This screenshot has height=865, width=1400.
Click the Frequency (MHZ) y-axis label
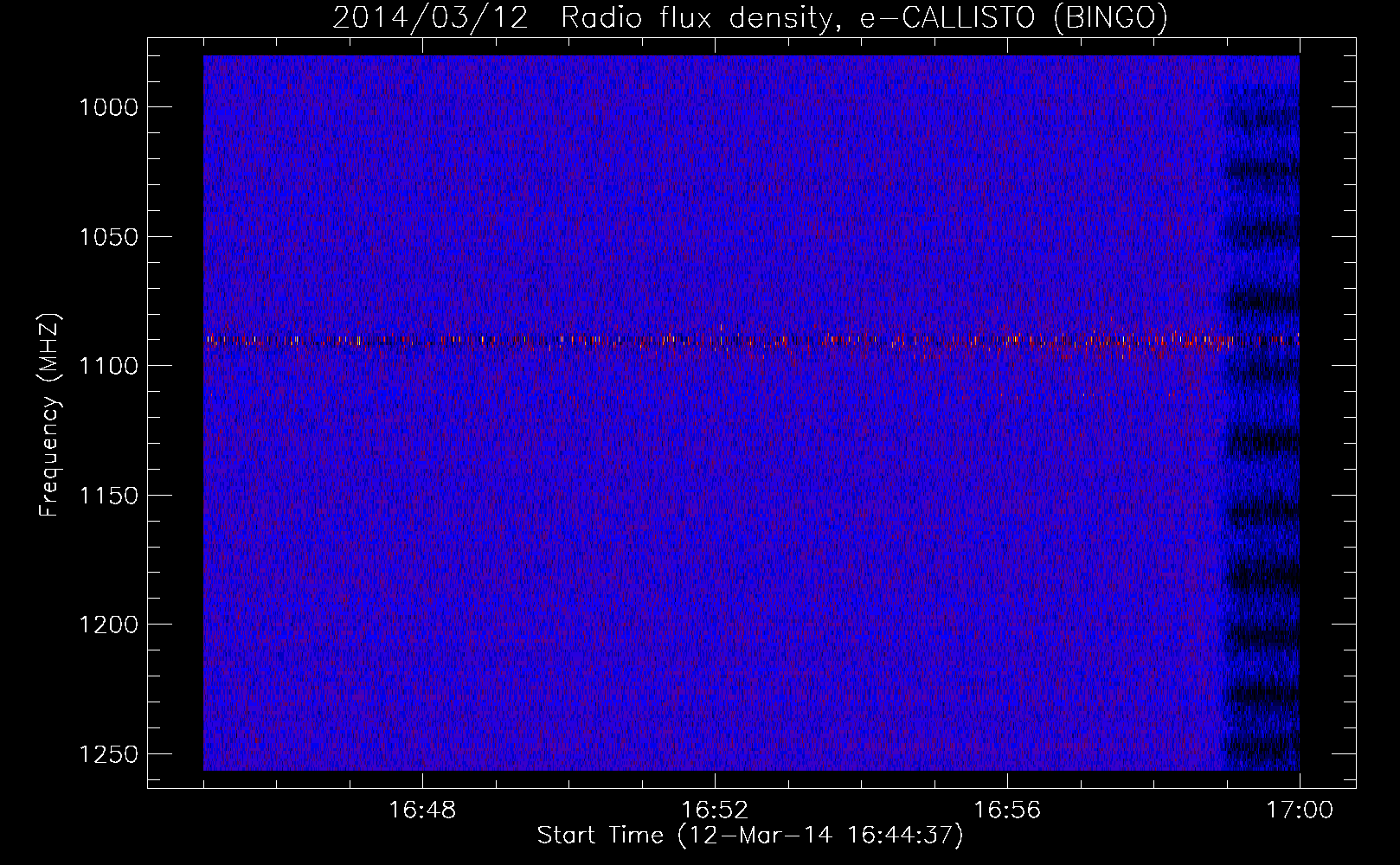pyautogui.click(x=50, y=415)
